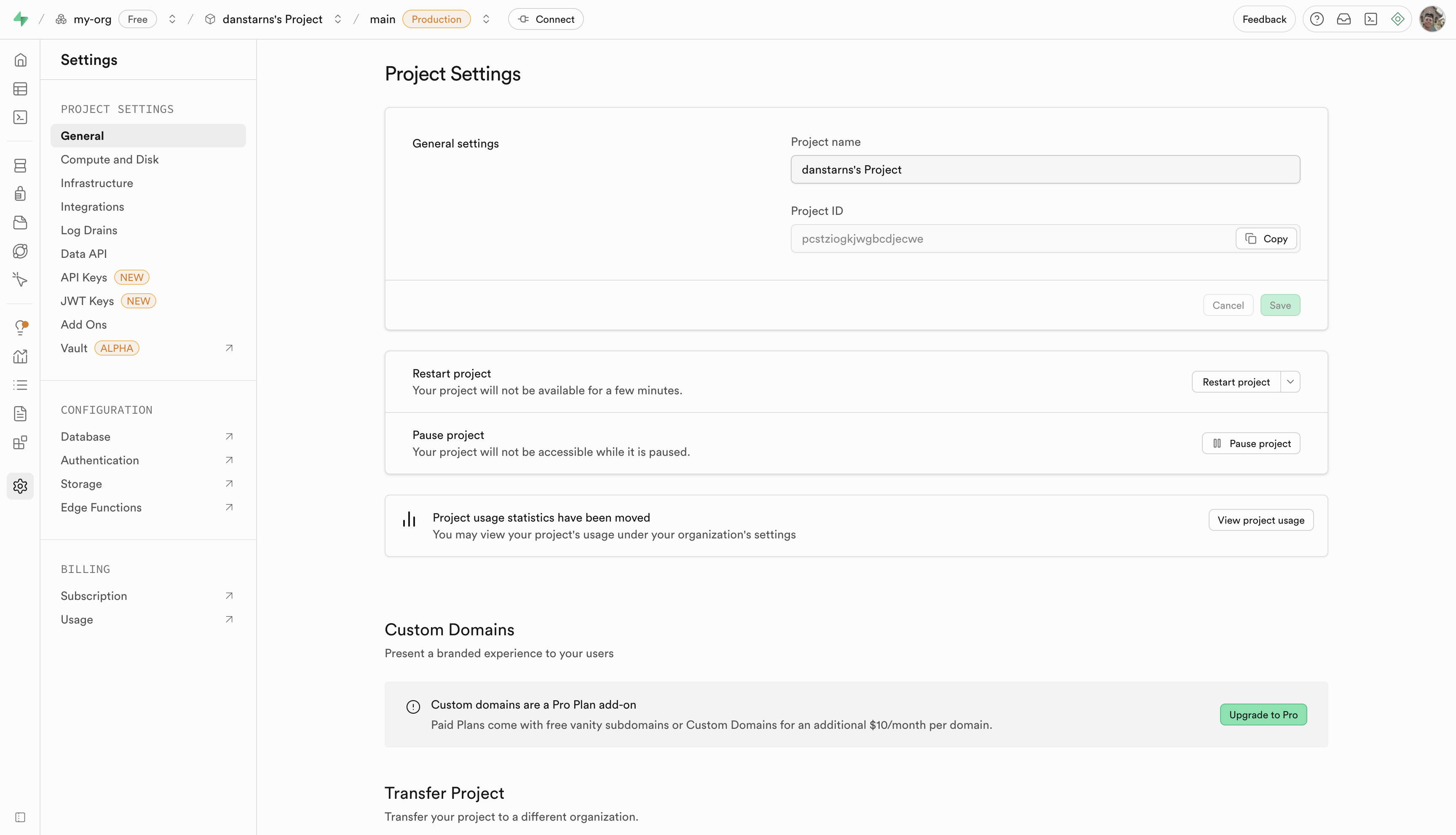Expand the branch switcher next to main
This screenshot has height=835, width=1456.
click(x=486, y=19)
